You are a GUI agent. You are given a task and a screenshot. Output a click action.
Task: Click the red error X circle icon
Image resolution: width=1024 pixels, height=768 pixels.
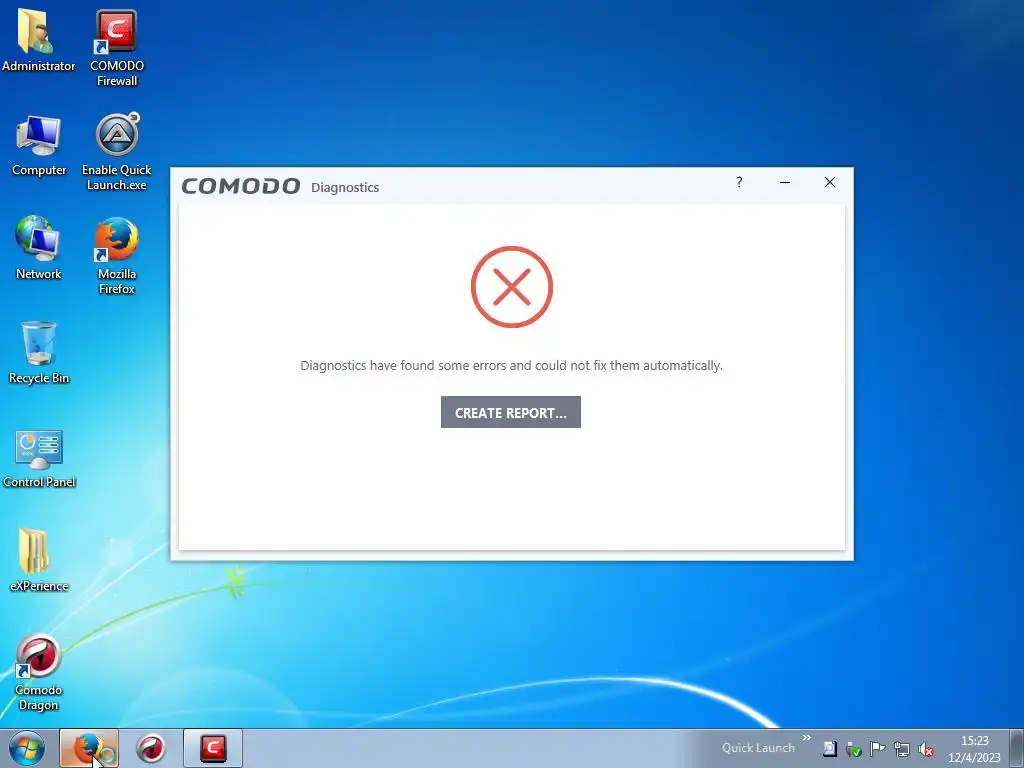click(x=512, y=287)
